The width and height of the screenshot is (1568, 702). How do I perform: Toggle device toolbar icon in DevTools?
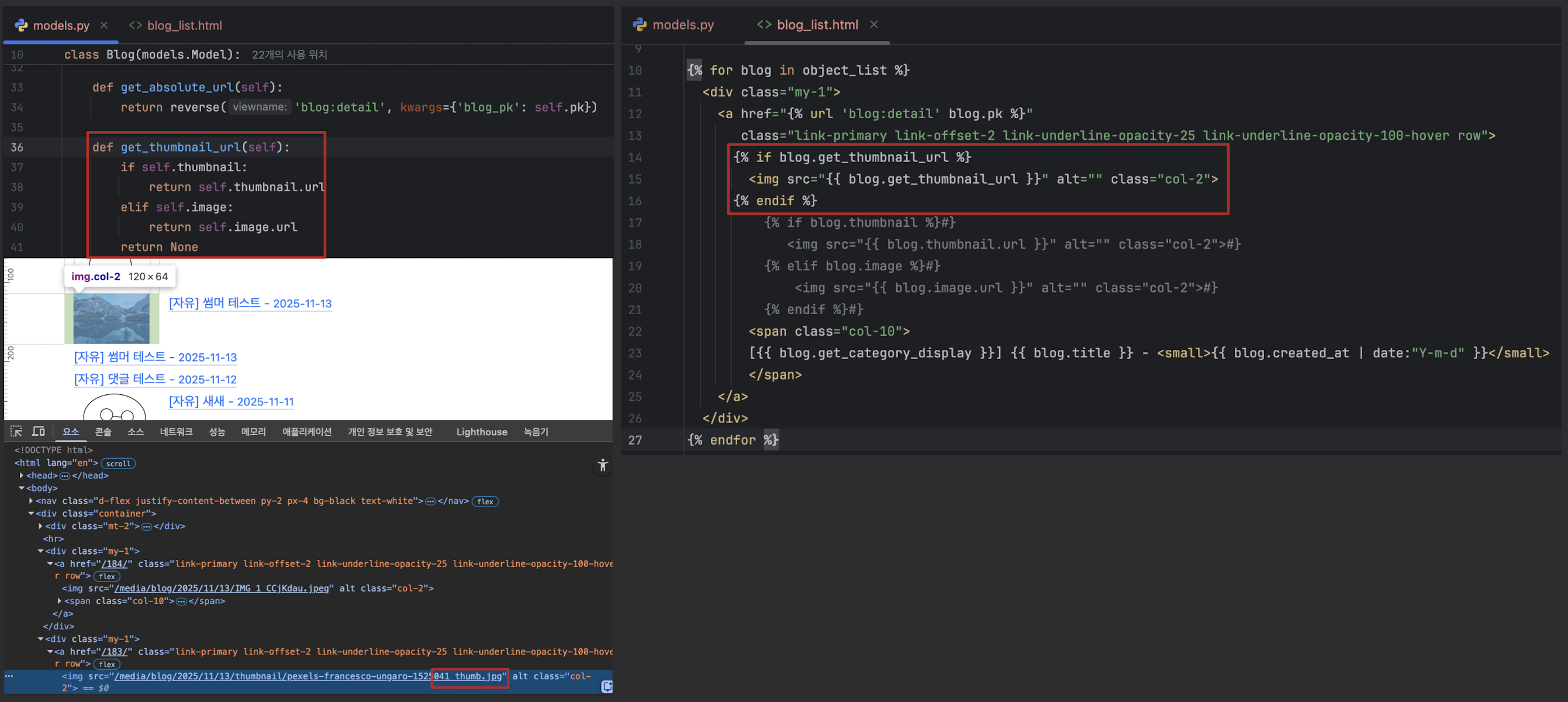click(39, 431)
